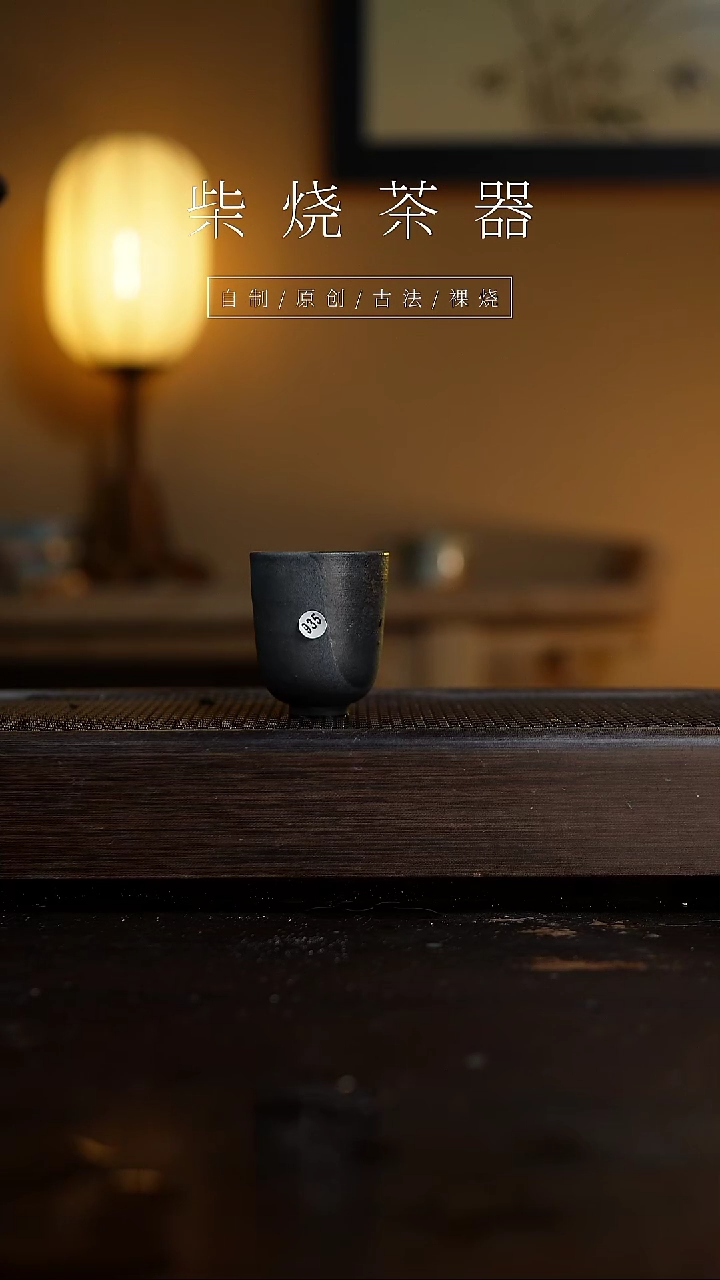Click the "柴烧茶器" headline text

click(360, 210)
